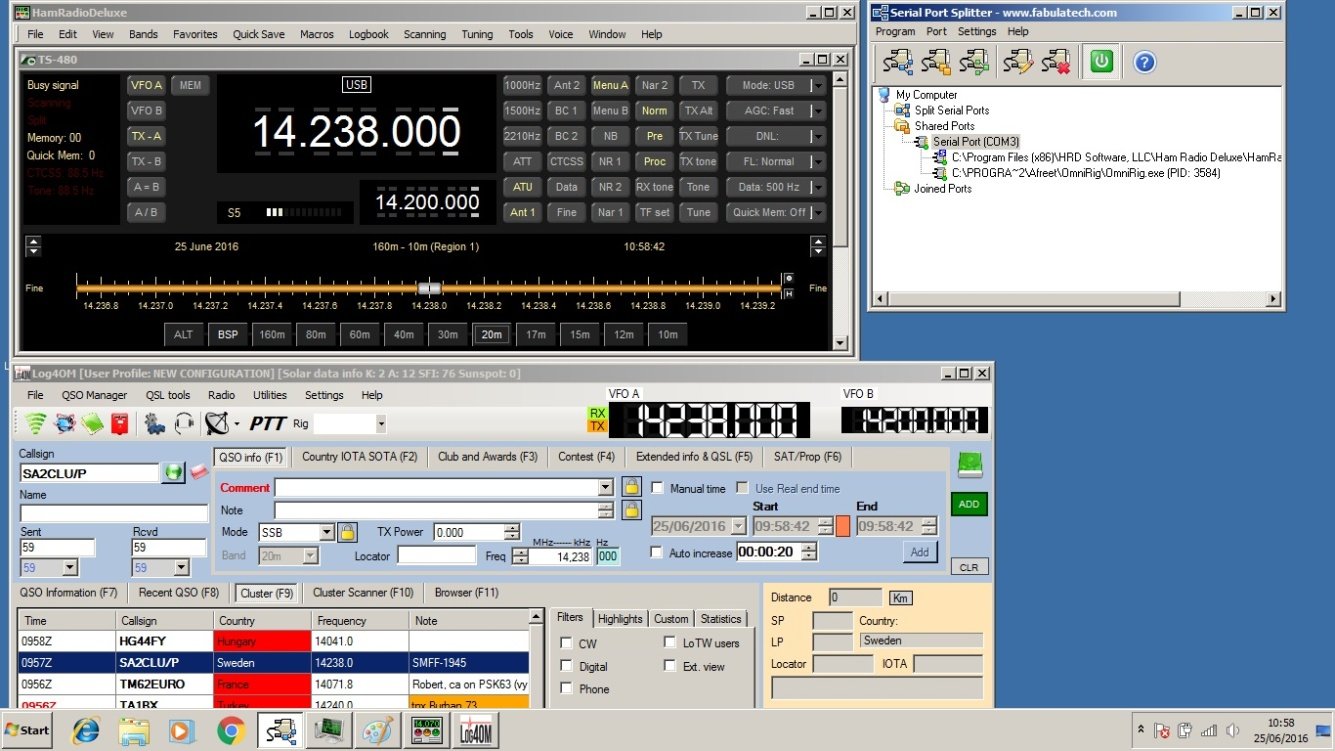Click the eraser icon next to the Callsign field
The width and height of the screenshot is (1335, 751).
point(199,472)
